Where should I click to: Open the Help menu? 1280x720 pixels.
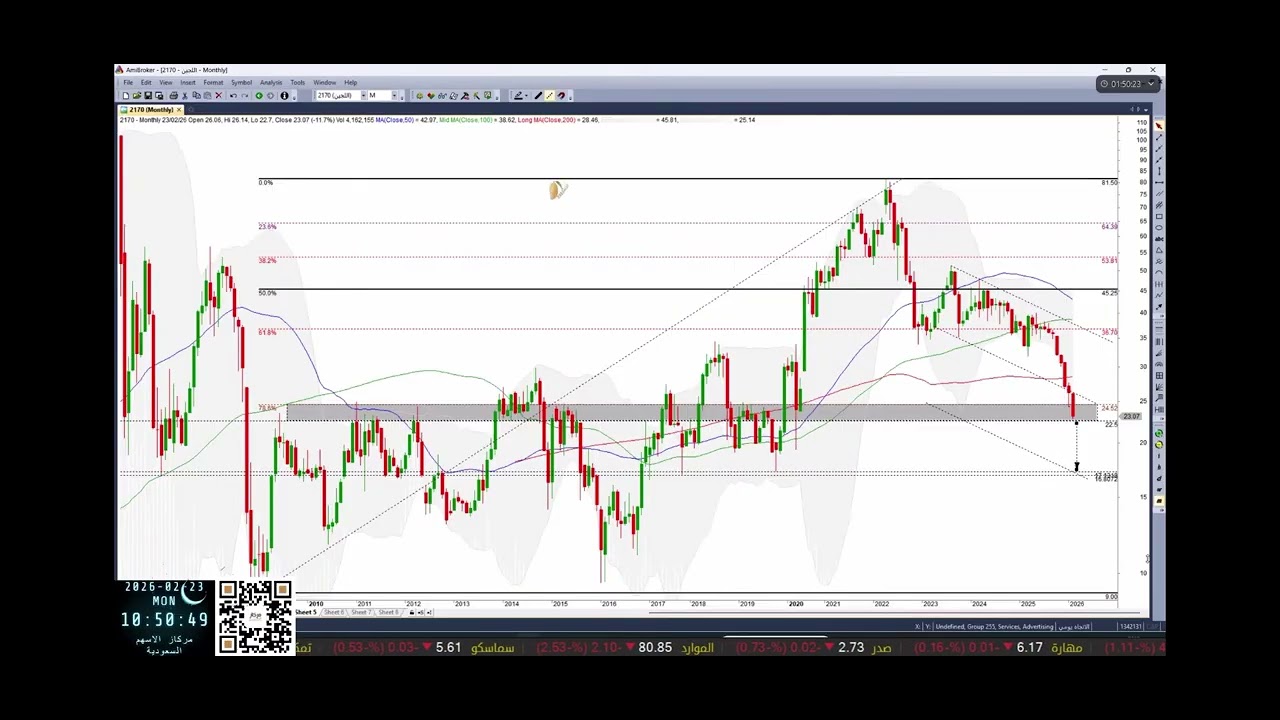click(x=351, y=82)
